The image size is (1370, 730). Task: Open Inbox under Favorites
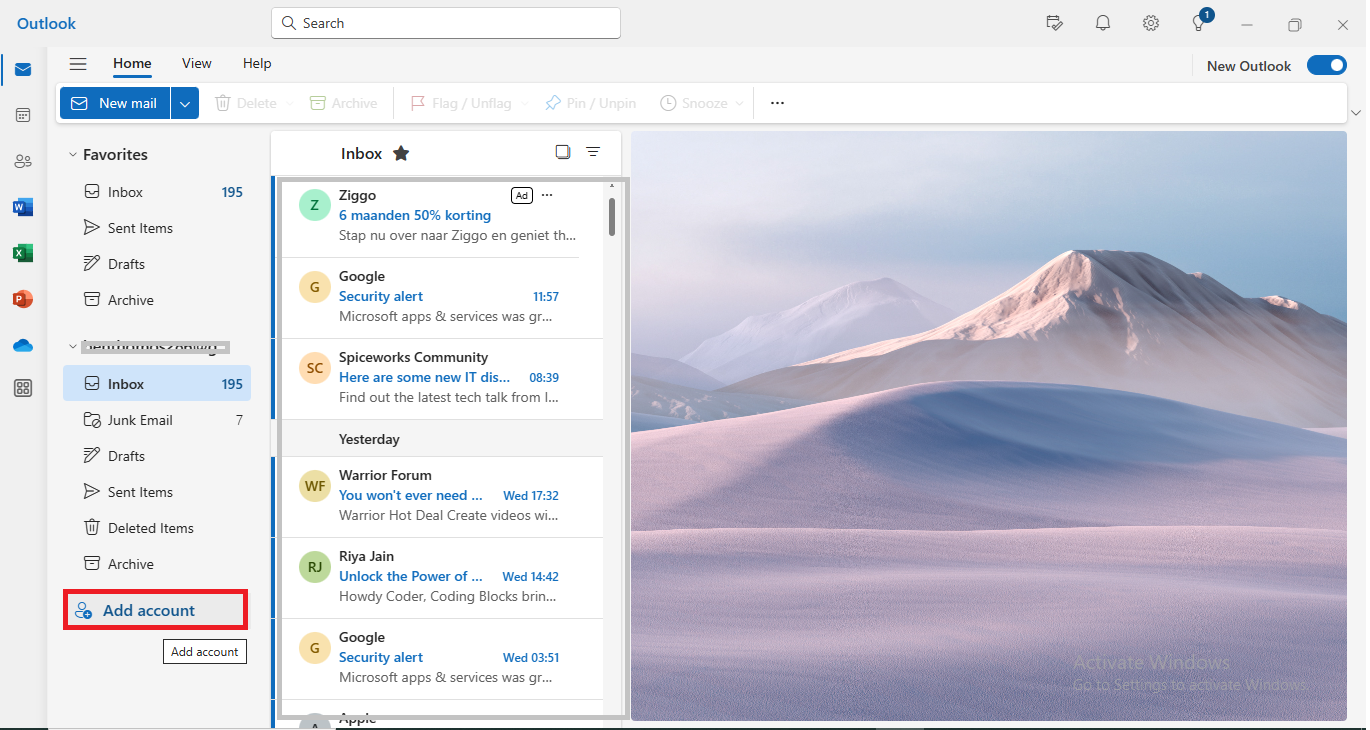pyautogui.click(x=157, y=192)
